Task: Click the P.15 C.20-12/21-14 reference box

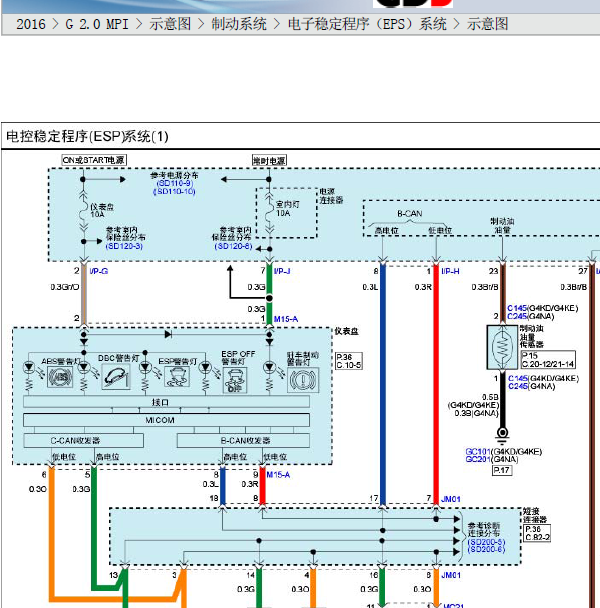Action: (548, 360)
